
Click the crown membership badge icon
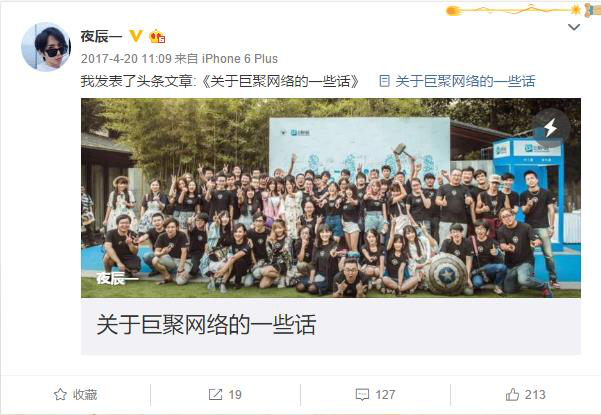click(x=157, y=36)
